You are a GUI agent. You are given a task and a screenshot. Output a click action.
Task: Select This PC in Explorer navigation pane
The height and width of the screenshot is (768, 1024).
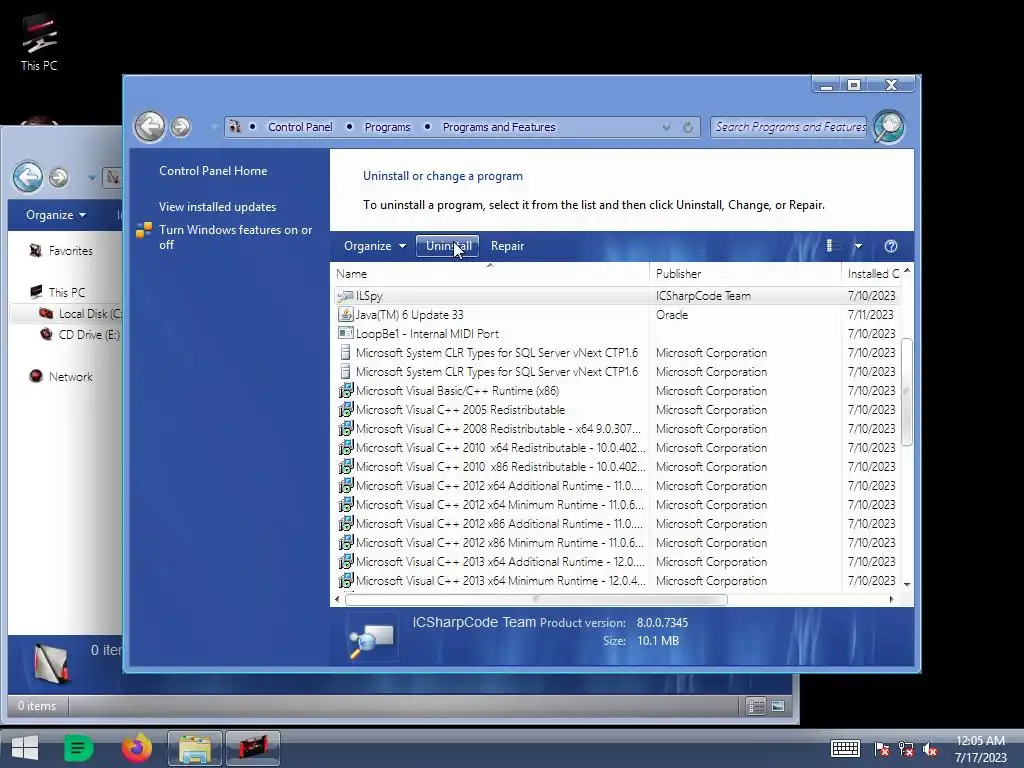(67, 293)
